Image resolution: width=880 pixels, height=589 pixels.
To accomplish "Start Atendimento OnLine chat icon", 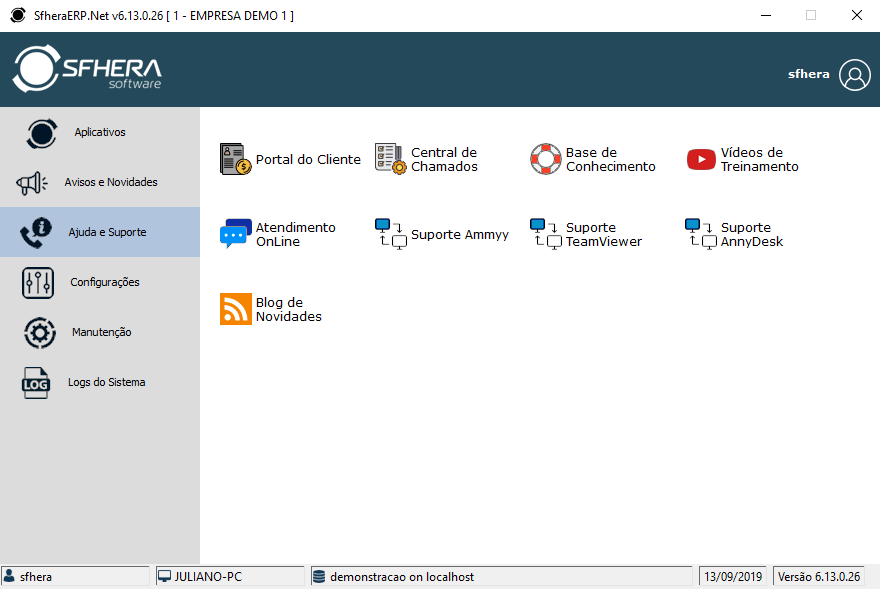I will [x=235, y=234].
